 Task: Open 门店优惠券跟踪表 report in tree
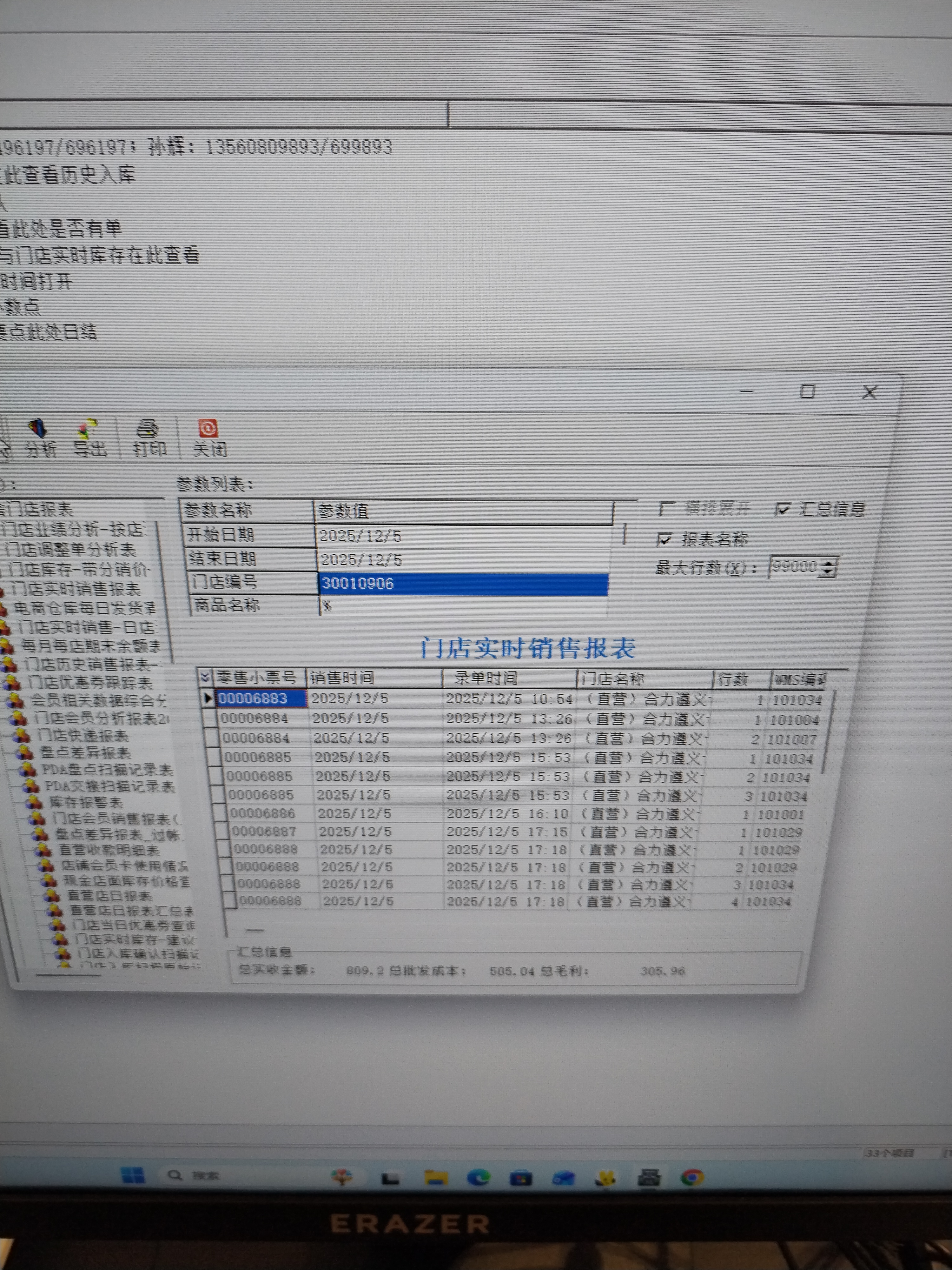[89, 683]
